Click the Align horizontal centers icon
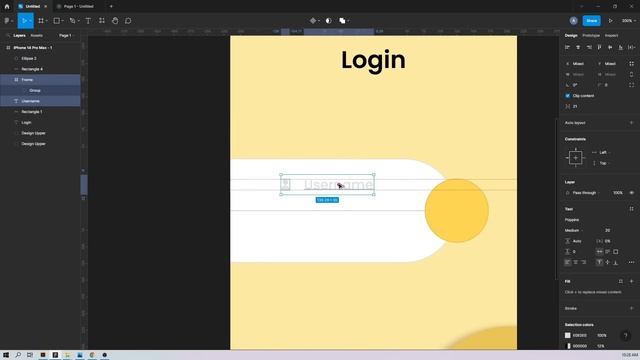 point(578,47)
